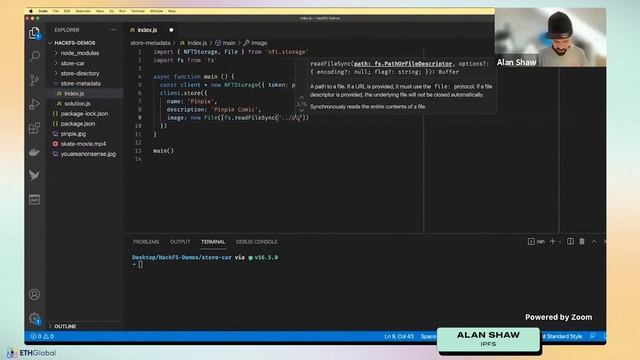Create a new terminal with plus icon

(553, 242)
